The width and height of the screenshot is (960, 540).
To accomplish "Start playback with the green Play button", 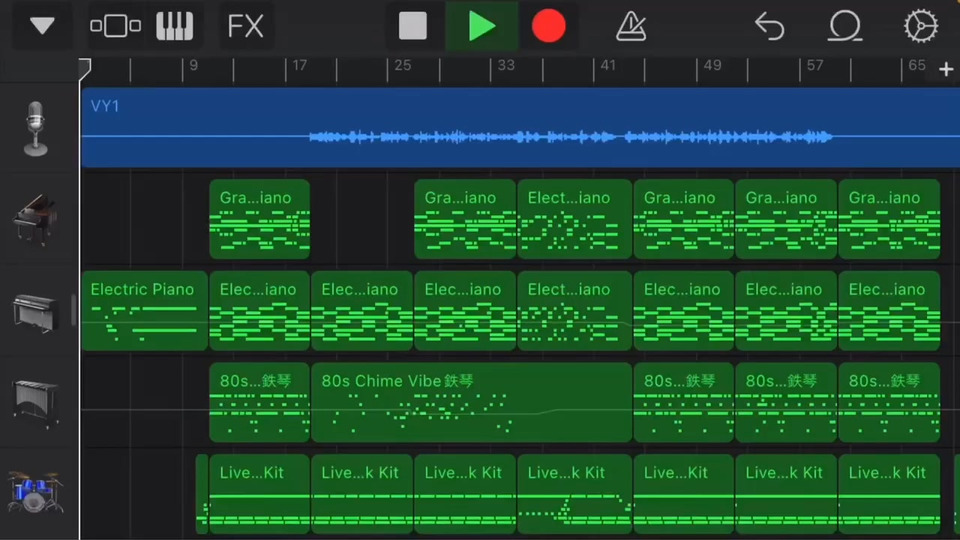I will (x=482, y=26).
